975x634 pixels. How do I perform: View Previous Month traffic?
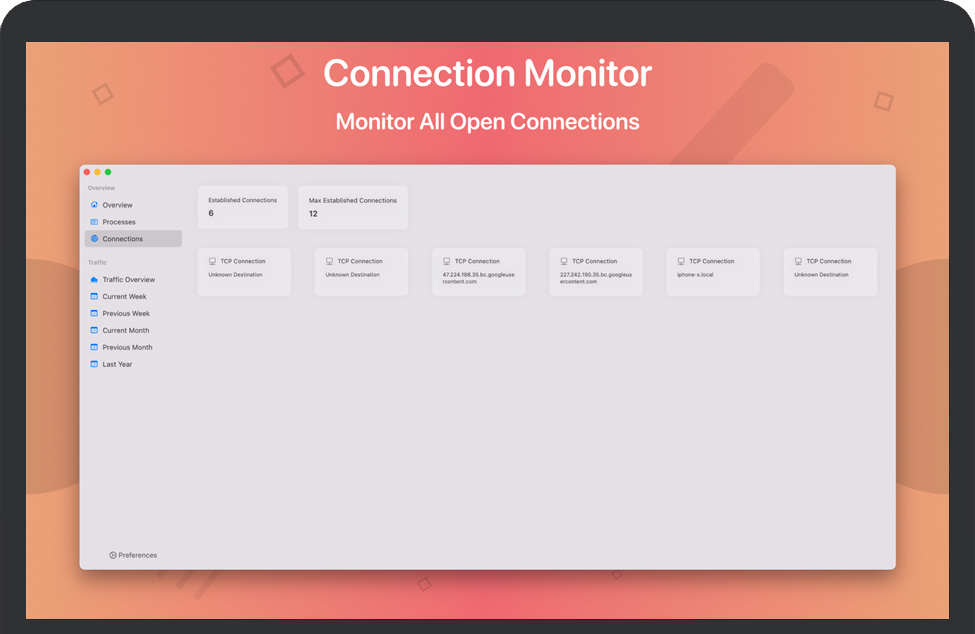pyautogui.click(x=133, y=347)
